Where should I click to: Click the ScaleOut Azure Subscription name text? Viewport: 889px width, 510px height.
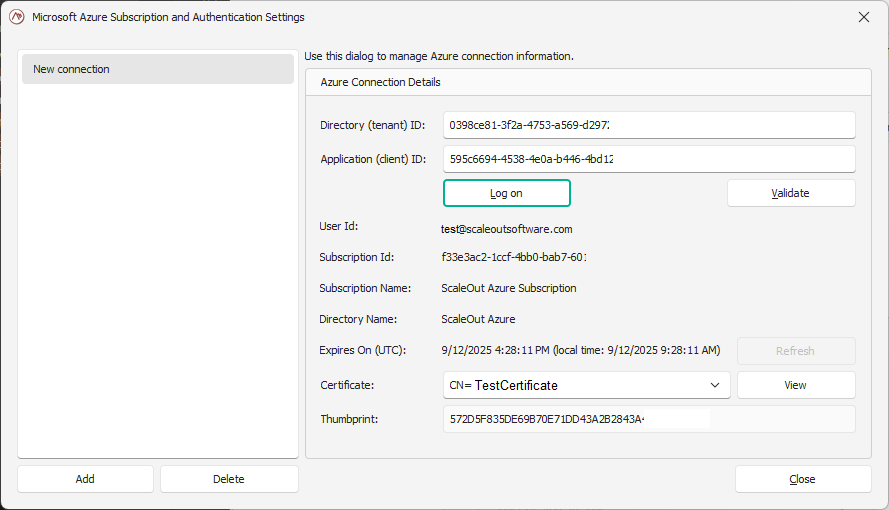pos(509,288)
